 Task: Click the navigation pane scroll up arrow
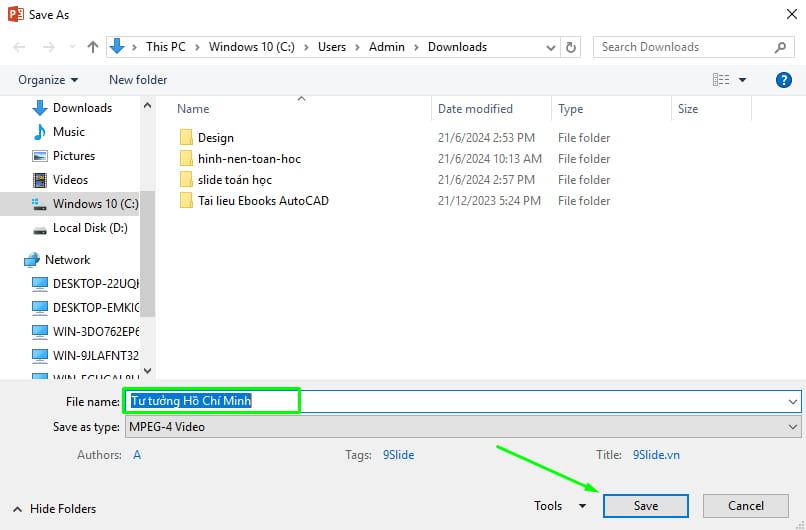pyautogui.click(x=148, y=106)
